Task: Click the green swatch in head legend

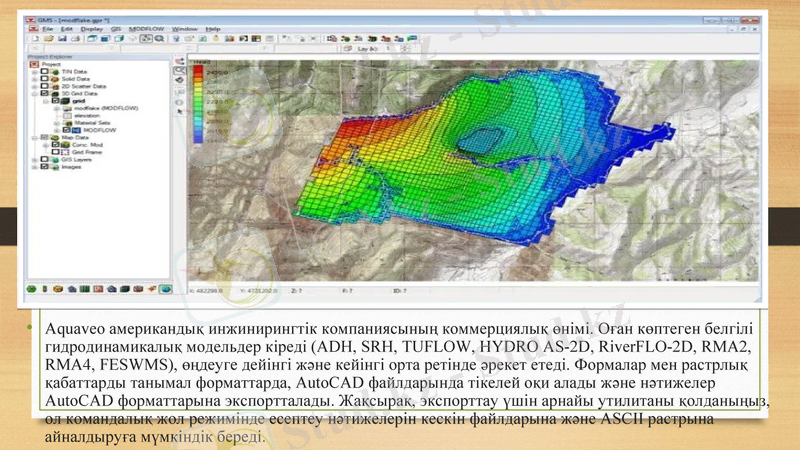Action: pyautogui.click(x=198, y=102)
